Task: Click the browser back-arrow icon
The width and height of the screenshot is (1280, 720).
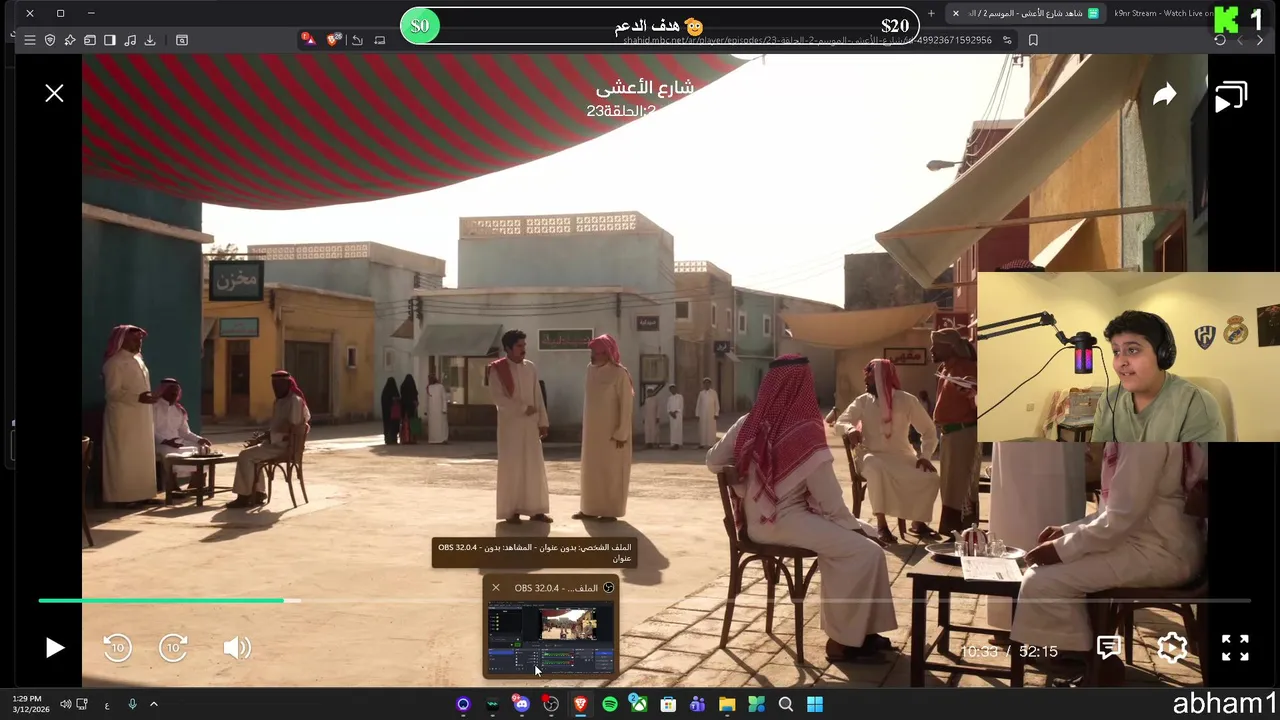Action: point(357,40)
